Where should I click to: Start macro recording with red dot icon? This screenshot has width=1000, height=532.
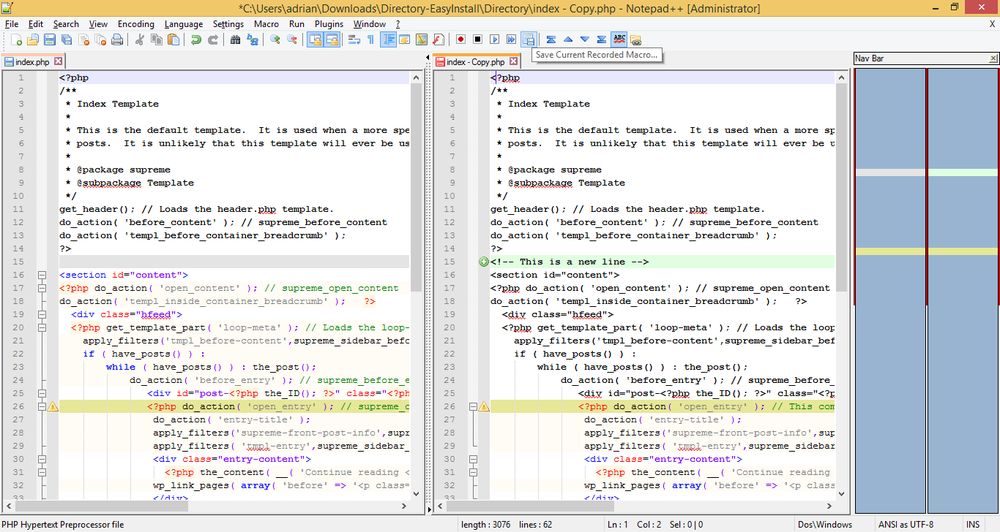tap(460, 40)
